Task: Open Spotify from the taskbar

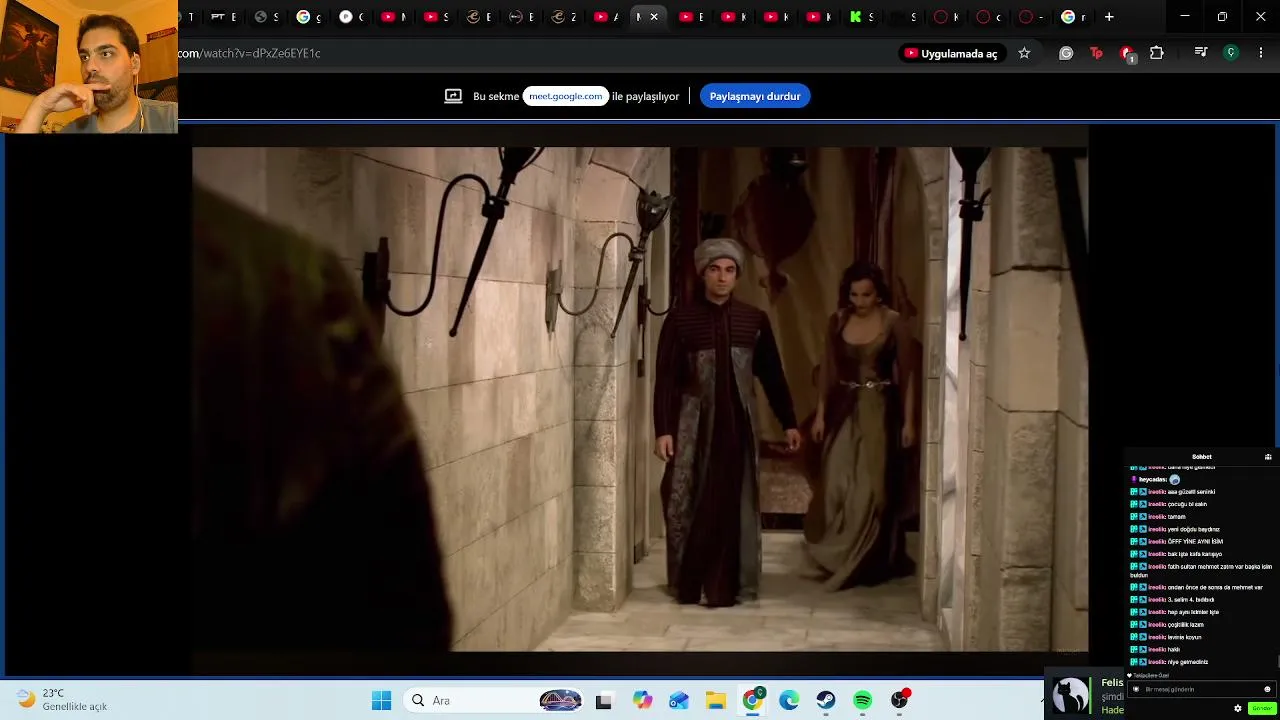Action: [x=863, y=701]
